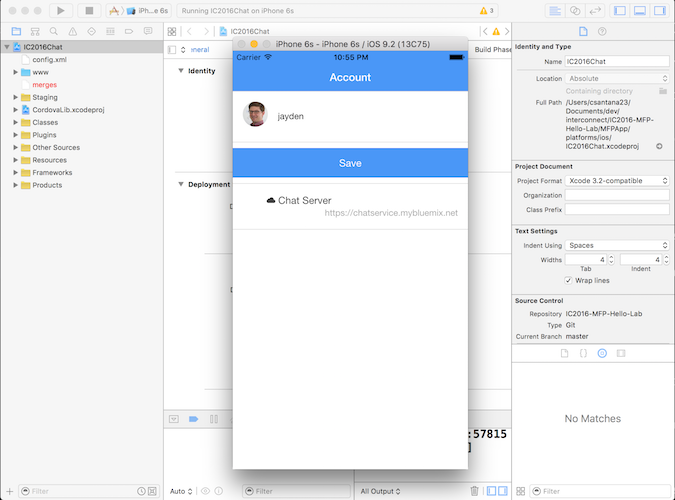Toggle the Utilities panel visibility

[x=660, y=11]
